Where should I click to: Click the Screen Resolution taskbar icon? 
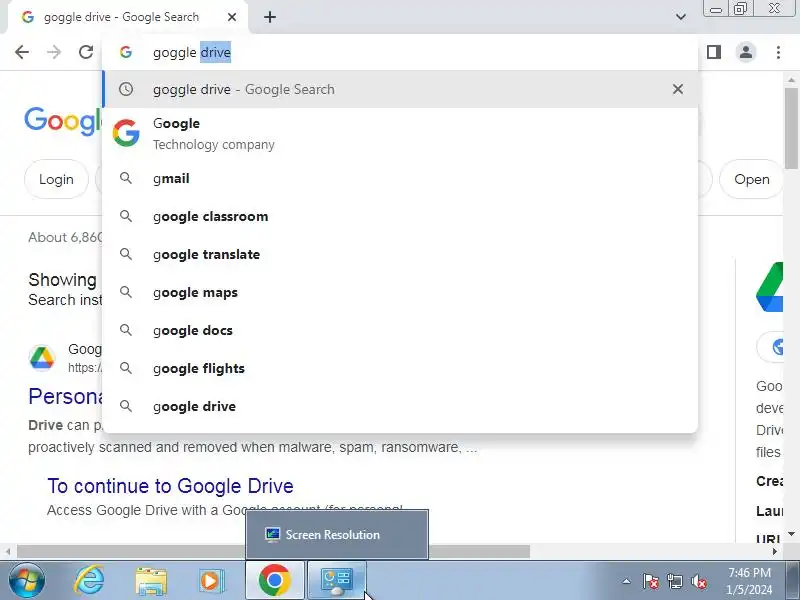[336, 581]
